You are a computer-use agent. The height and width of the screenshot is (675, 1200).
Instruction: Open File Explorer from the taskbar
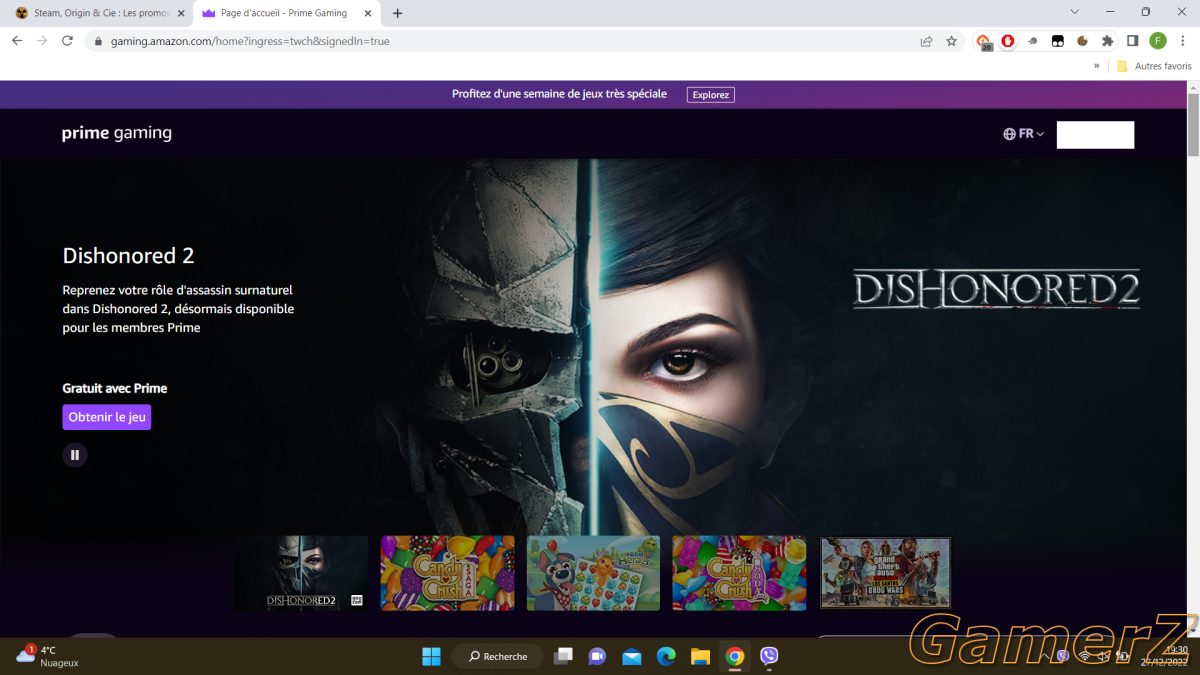(x=700, y=656)
